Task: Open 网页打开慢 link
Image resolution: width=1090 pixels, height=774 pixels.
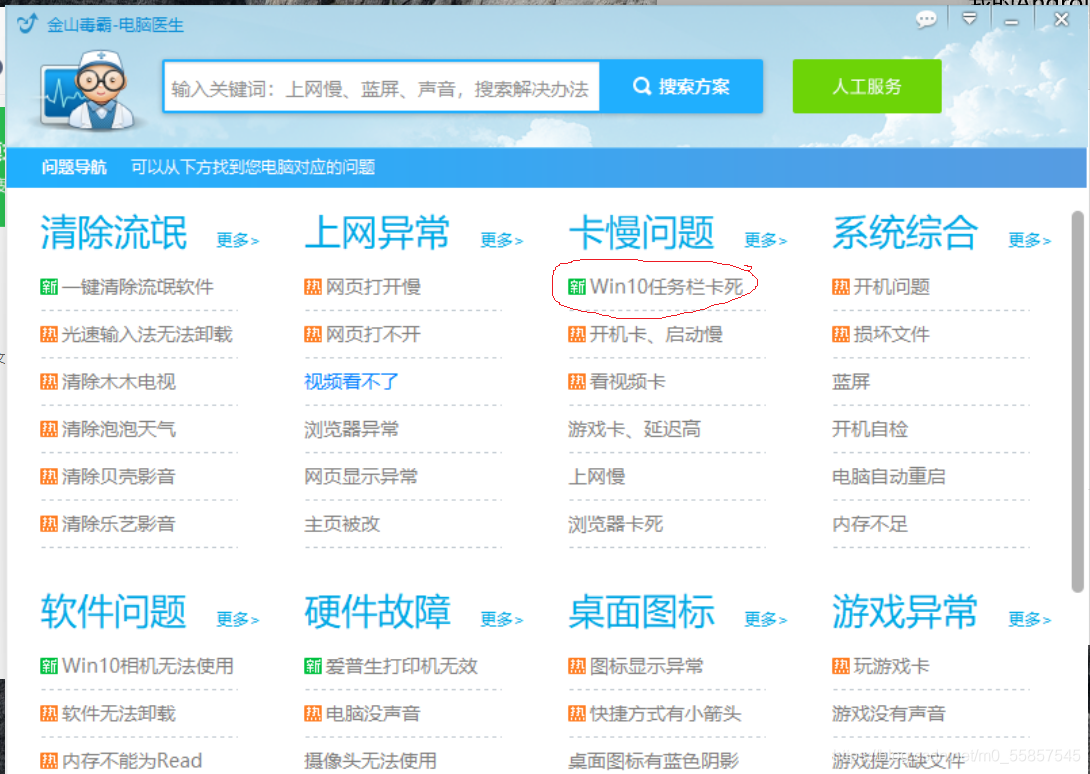Action: point(373,287)
